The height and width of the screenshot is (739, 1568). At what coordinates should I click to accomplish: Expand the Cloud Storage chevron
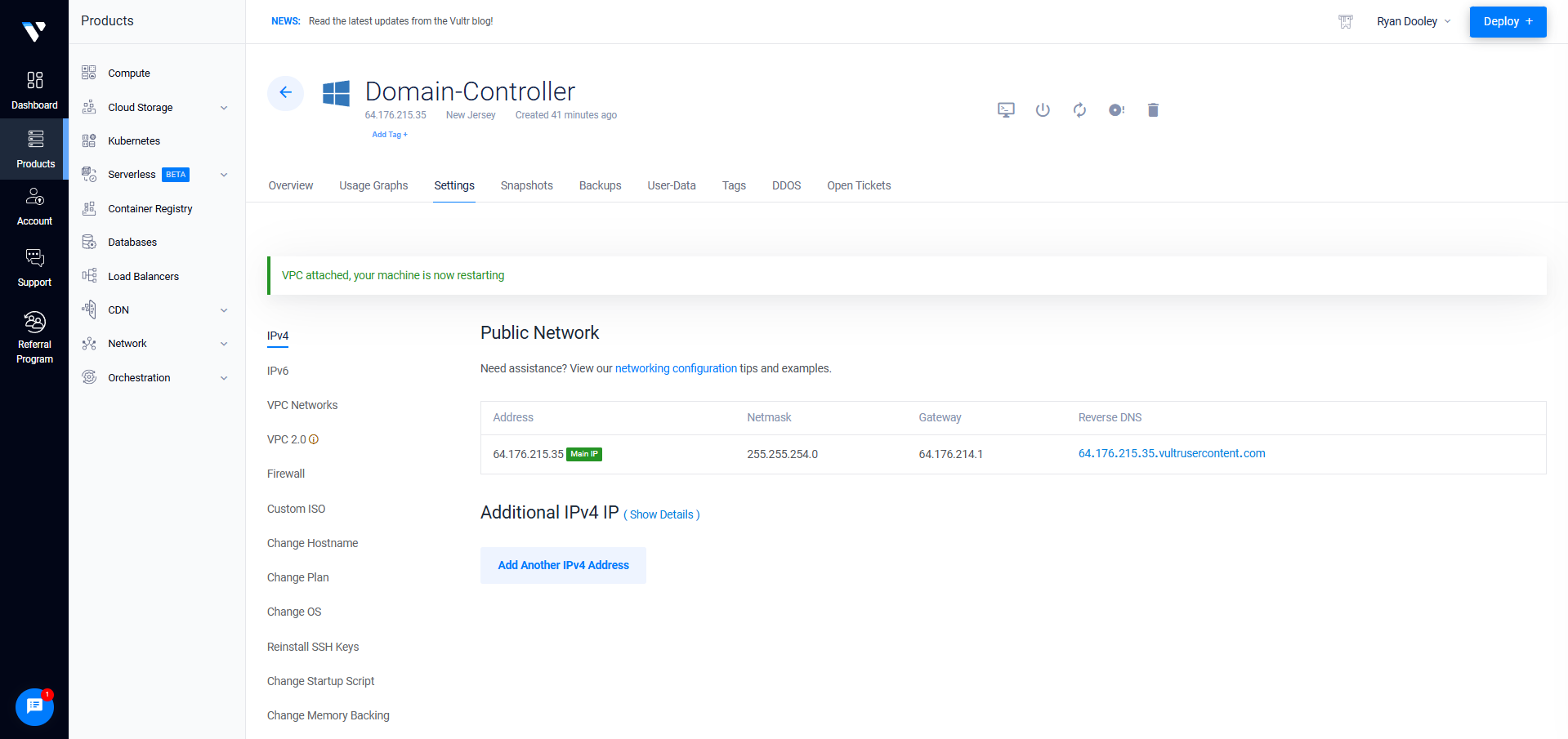(224, 108)
